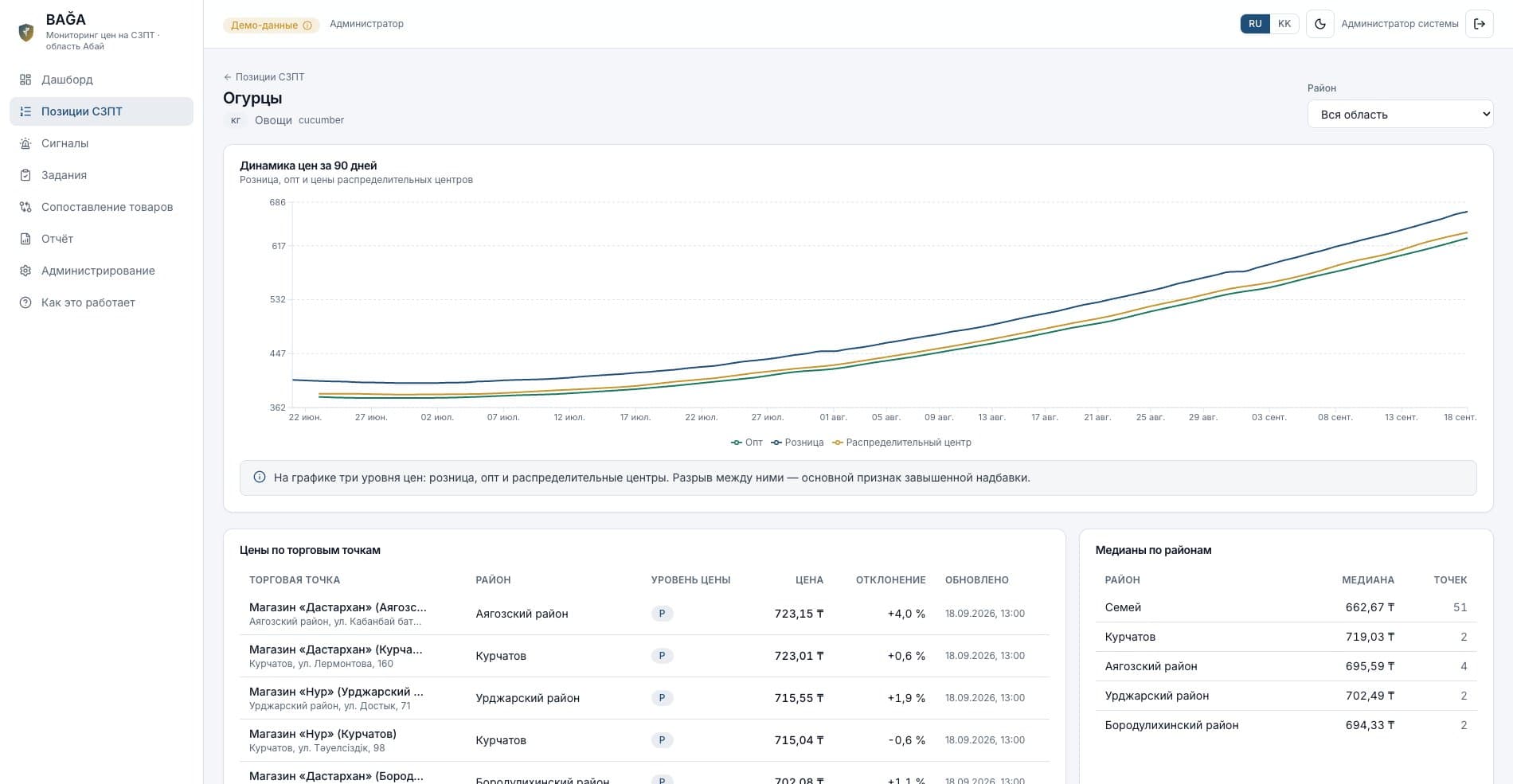Click the Позиции СЗПТ list icon
1513x784 pixels.
[25, 111]
